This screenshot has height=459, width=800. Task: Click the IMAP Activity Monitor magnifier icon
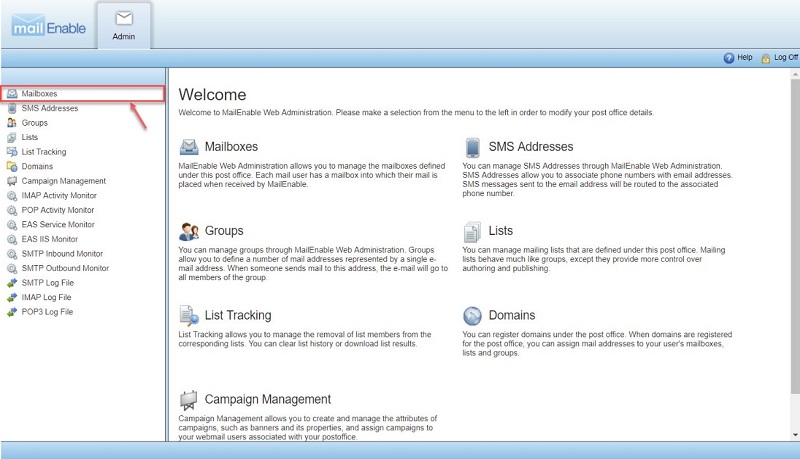[12, 196]
